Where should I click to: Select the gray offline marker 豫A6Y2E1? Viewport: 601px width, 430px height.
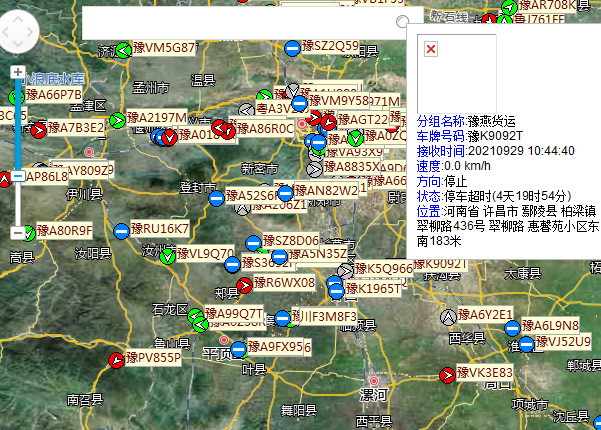(449, 316)
